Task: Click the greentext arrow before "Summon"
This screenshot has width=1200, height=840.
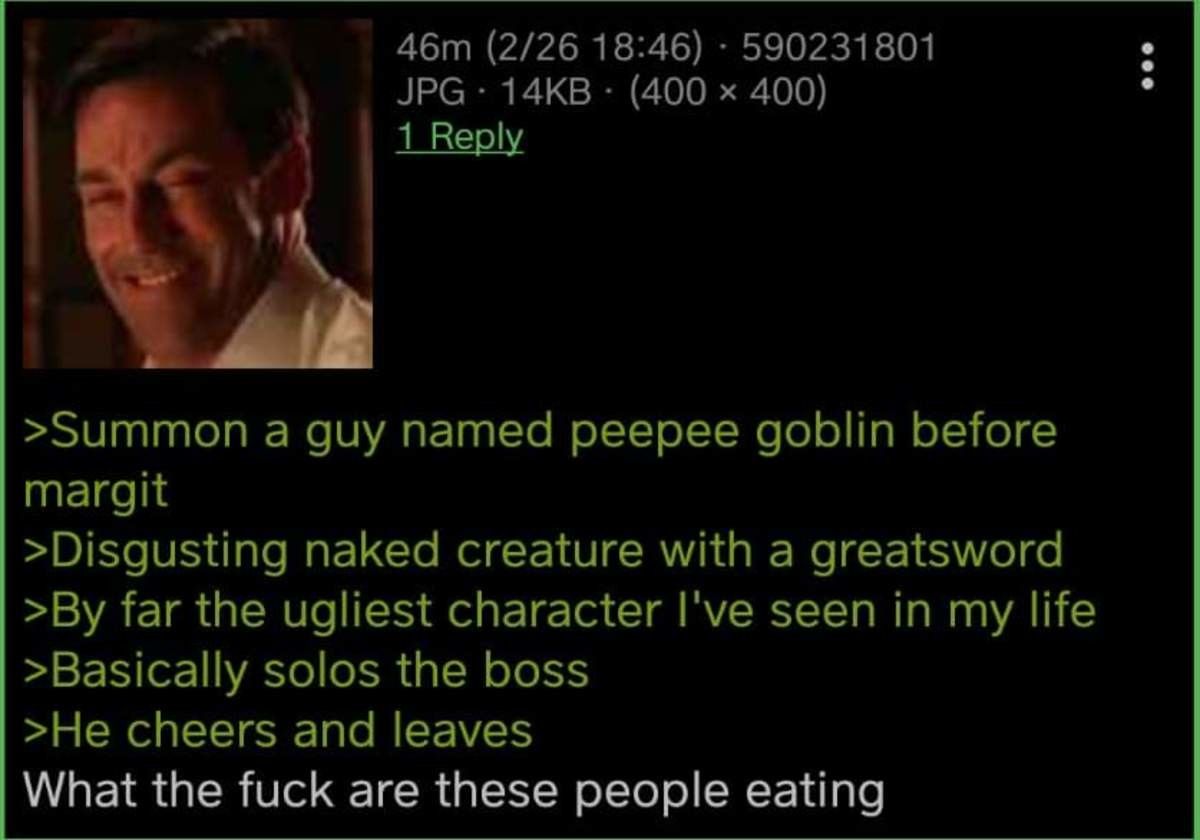Action: click(x=35, y=432)
